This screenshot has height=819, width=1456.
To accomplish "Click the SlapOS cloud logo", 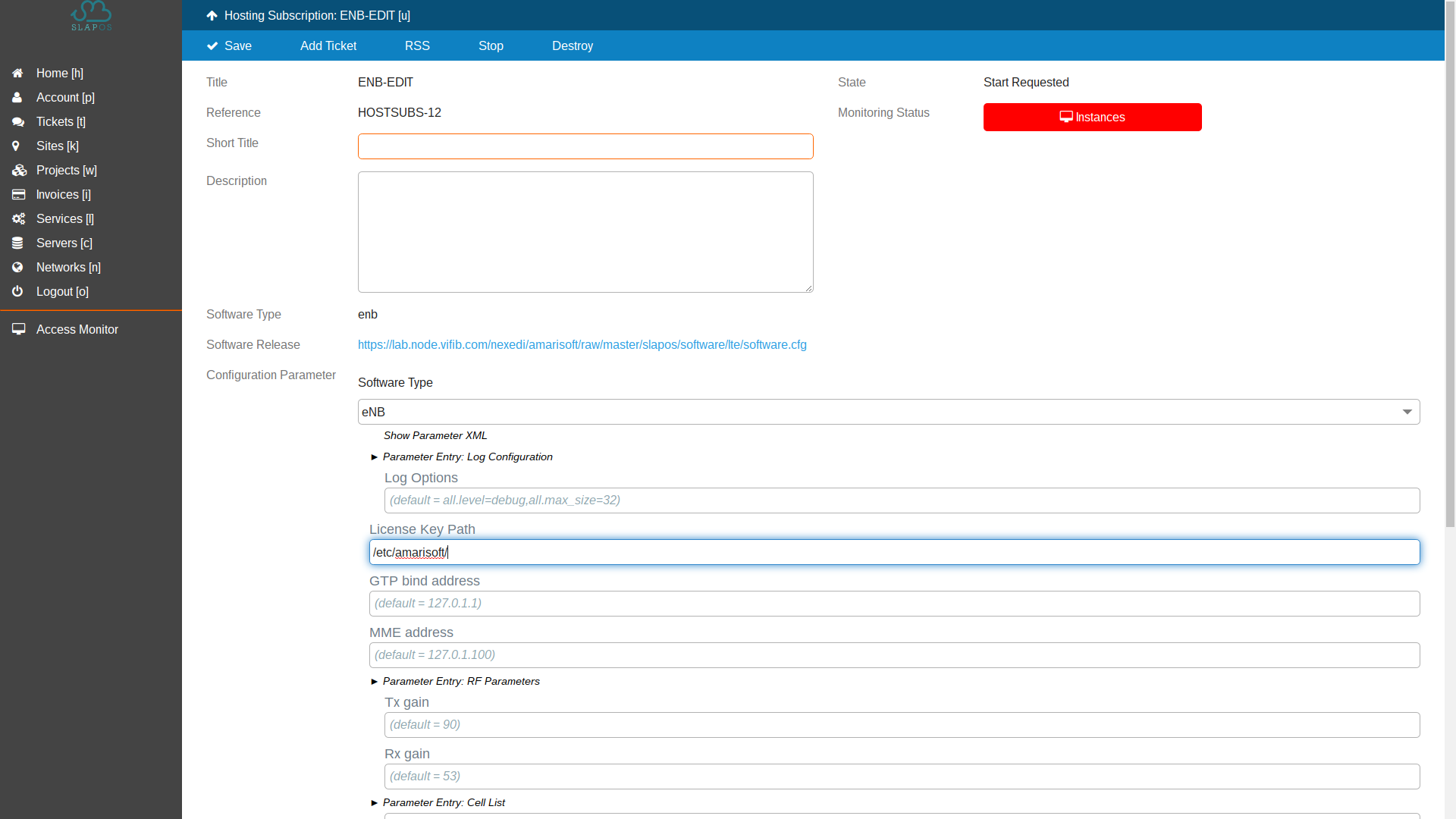I will [x=91, y=15].
